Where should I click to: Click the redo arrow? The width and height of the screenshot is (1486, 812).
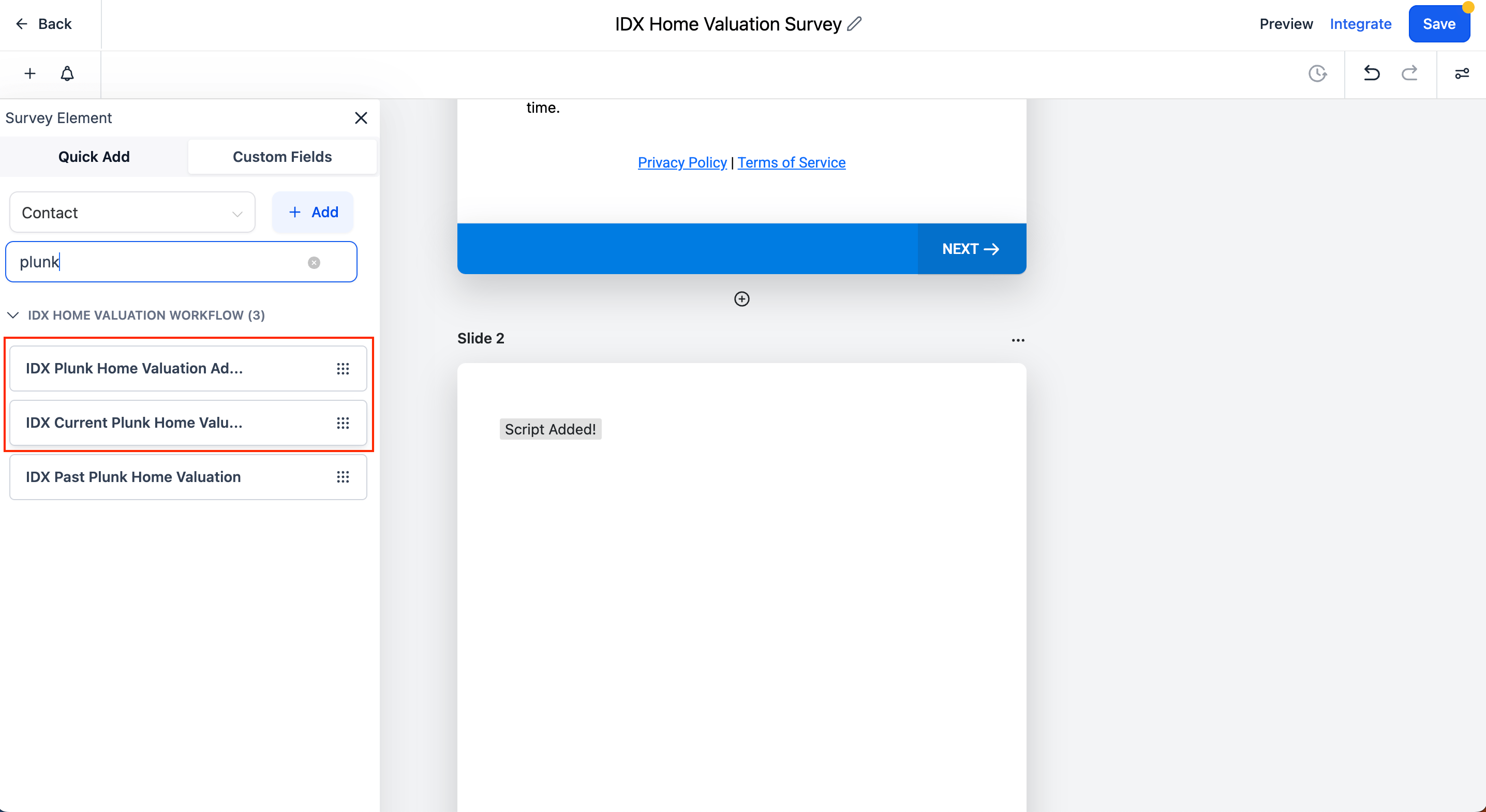[1409, 73]
